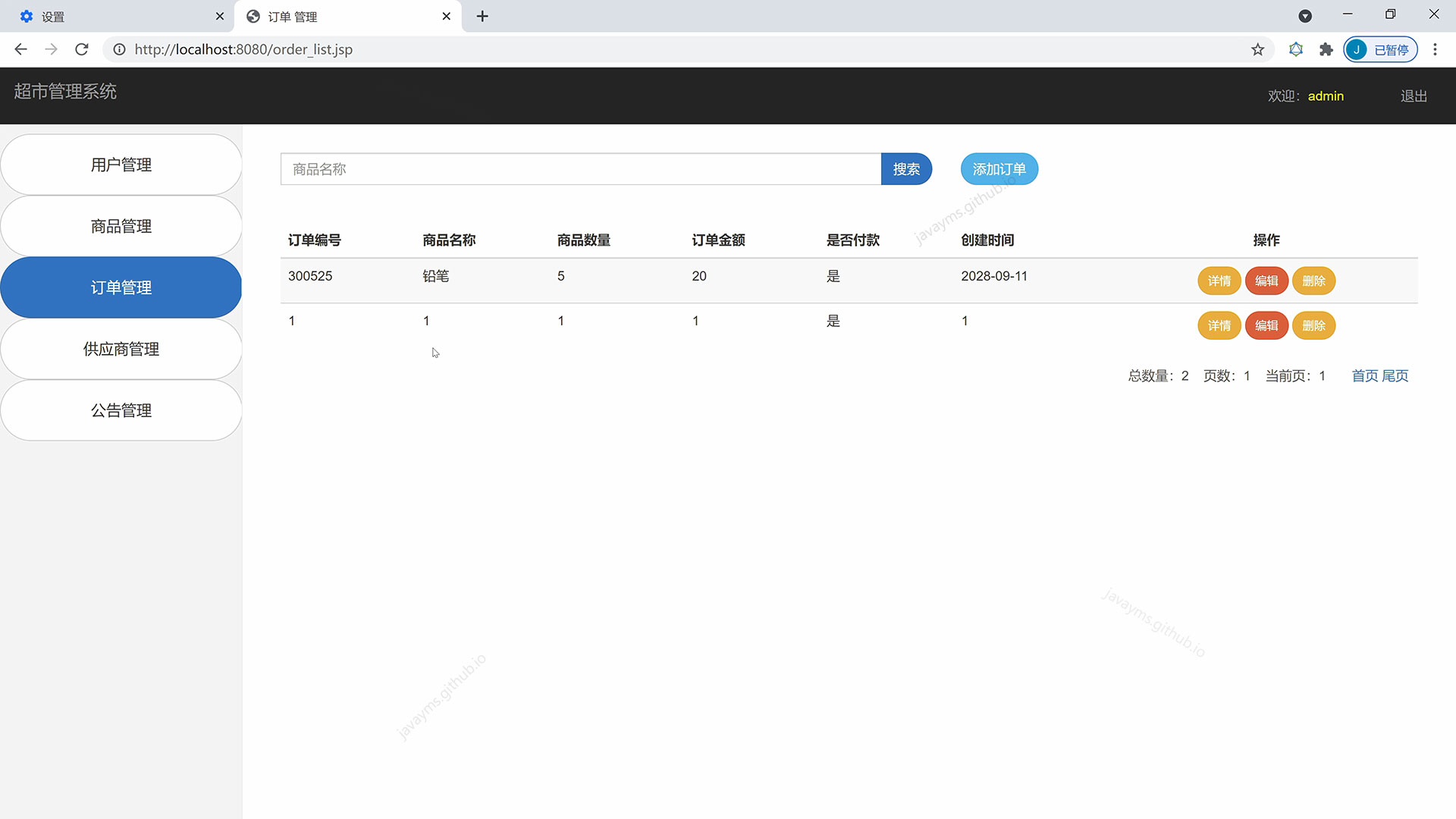Image resolution: width=1456 pixels, height=819 pixels.
Task: Click the 搜索 button
Action: [x=906, y=169]
